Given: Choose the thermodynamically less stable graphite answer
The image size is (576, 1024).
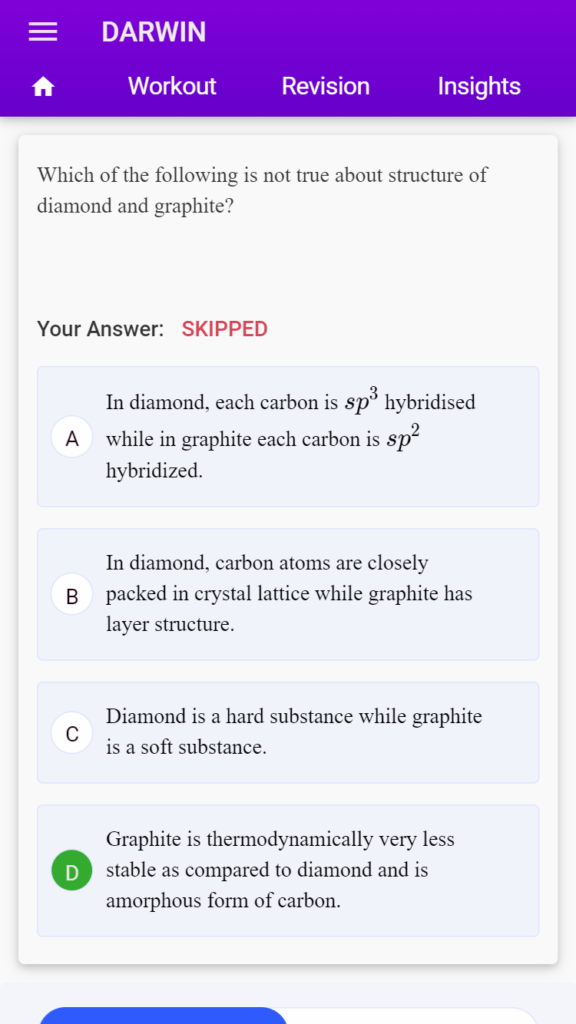Looking at the screenshot, I should point(288,871).
